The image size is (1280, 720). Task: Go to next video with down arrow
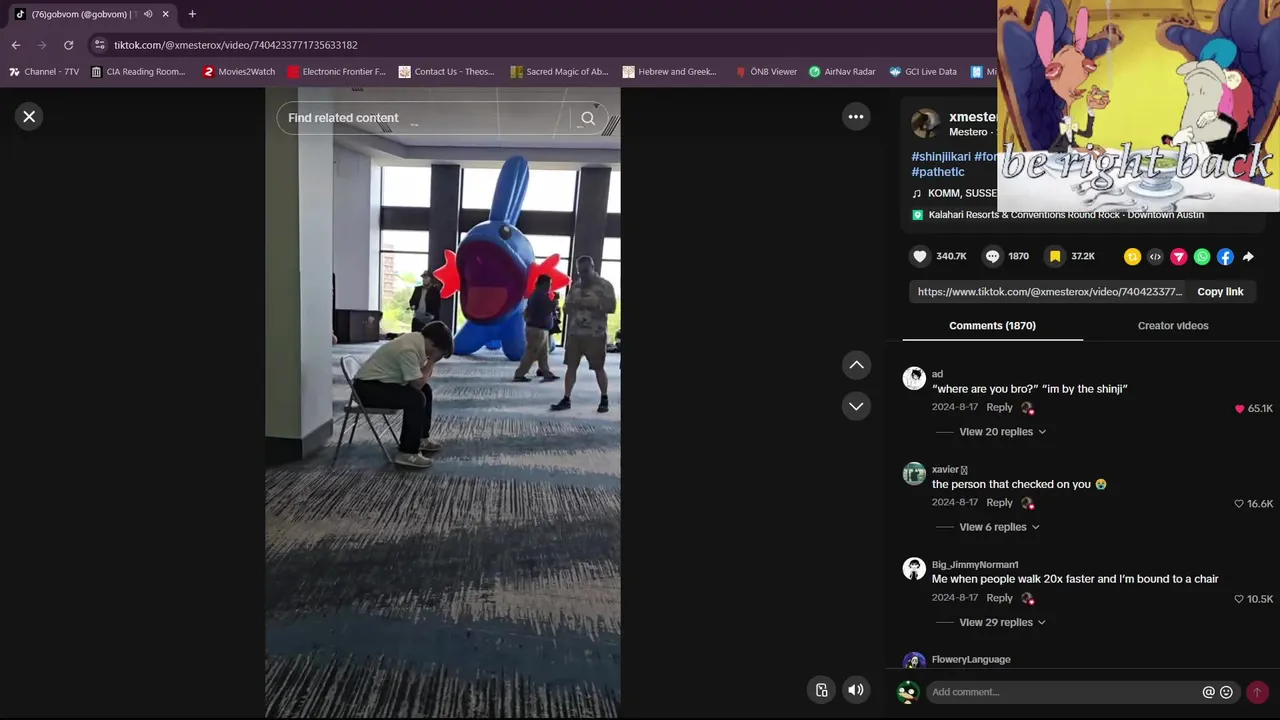(857, 406)
